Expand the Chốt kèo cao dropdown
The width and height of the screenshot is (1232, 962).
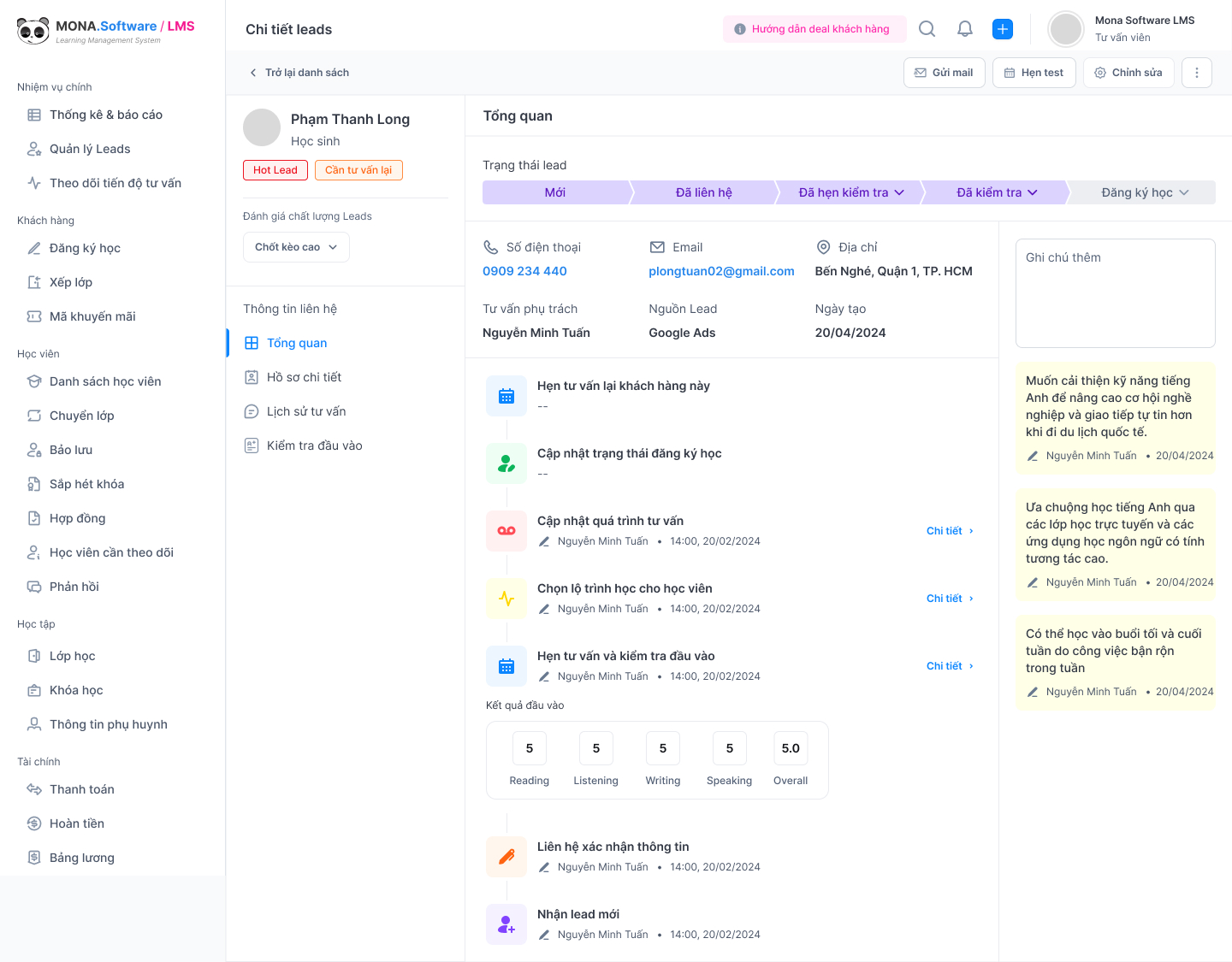pyautogui.click(x=296, y=247)
